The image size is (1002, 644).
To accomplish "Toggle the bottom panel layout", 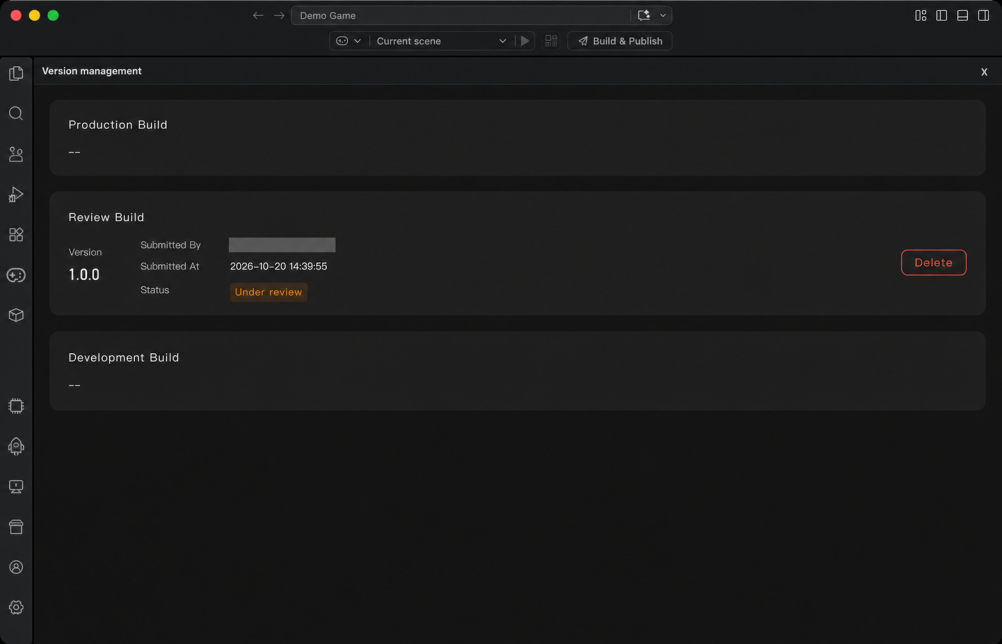I will pos(962,15).
